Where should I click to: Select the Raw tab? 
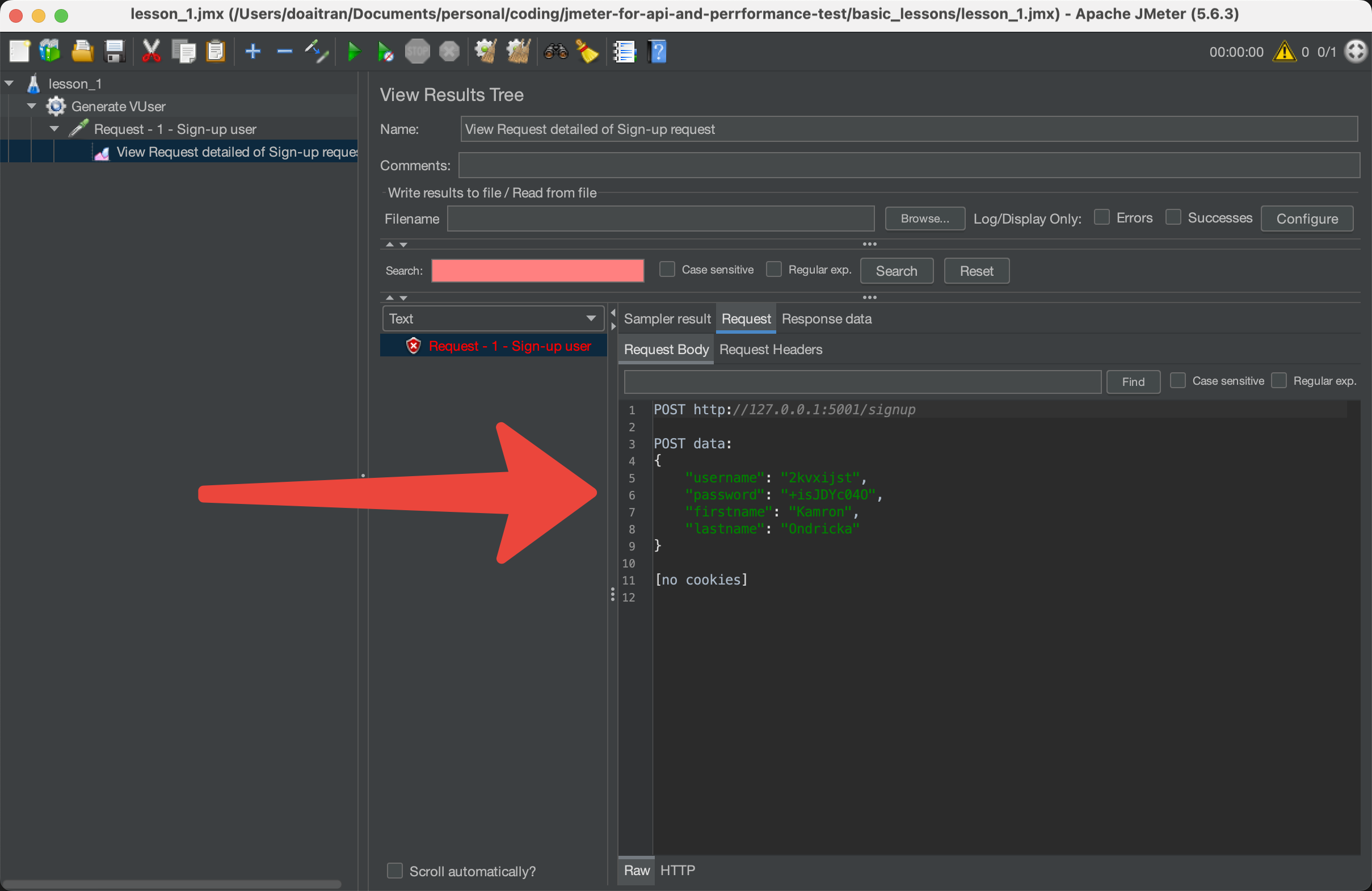point(637,870)
